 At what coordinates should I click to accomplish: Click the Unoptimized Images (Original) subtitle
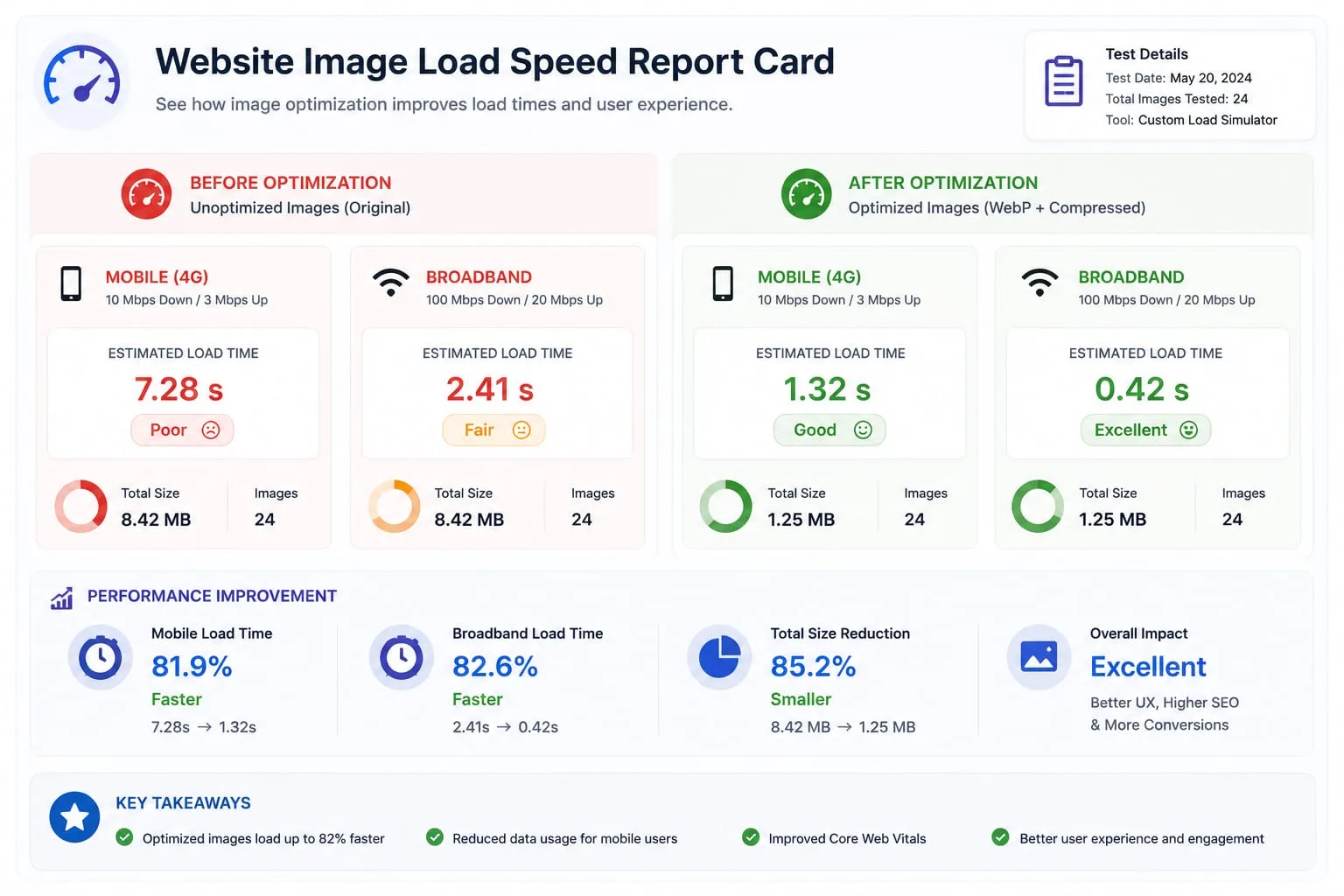pyautogui.click(x=300, y=207)
